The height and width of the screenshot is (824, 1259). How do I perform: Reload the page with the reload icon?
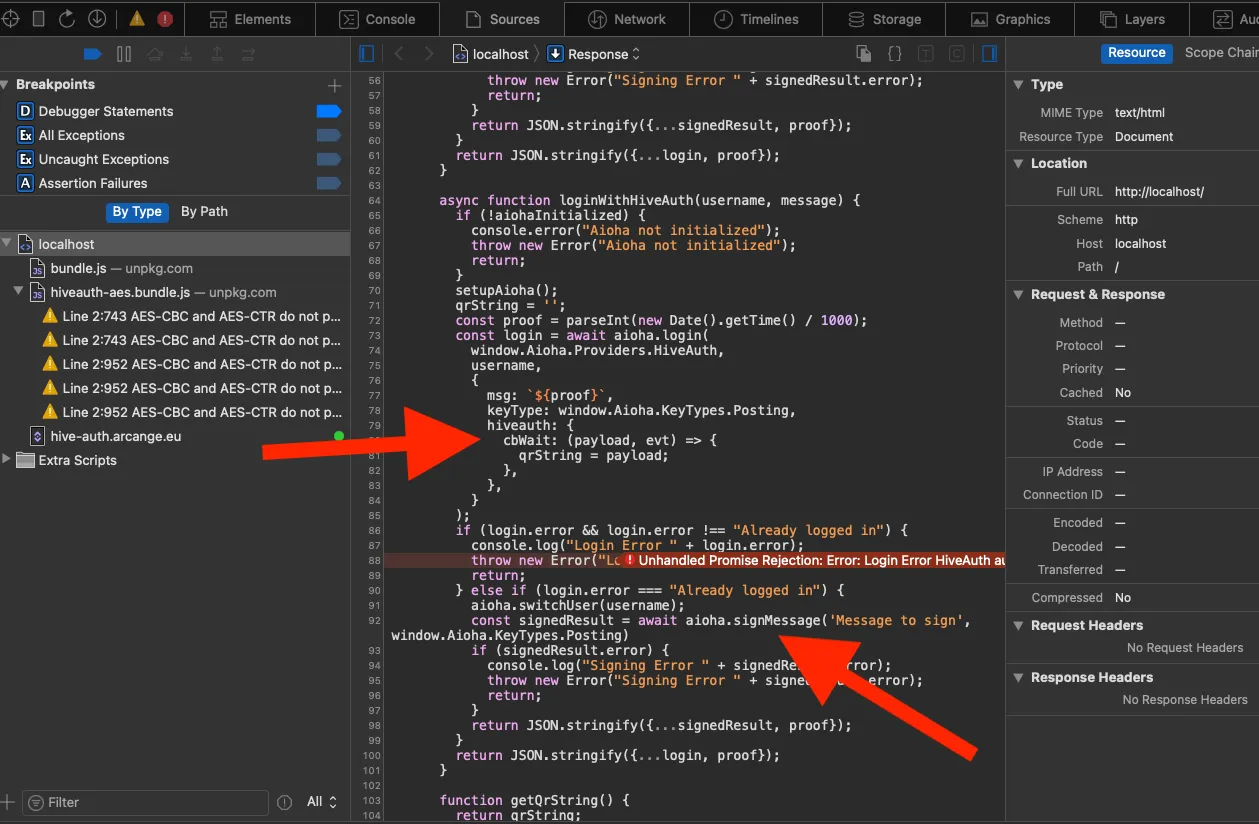coord(67,18)
